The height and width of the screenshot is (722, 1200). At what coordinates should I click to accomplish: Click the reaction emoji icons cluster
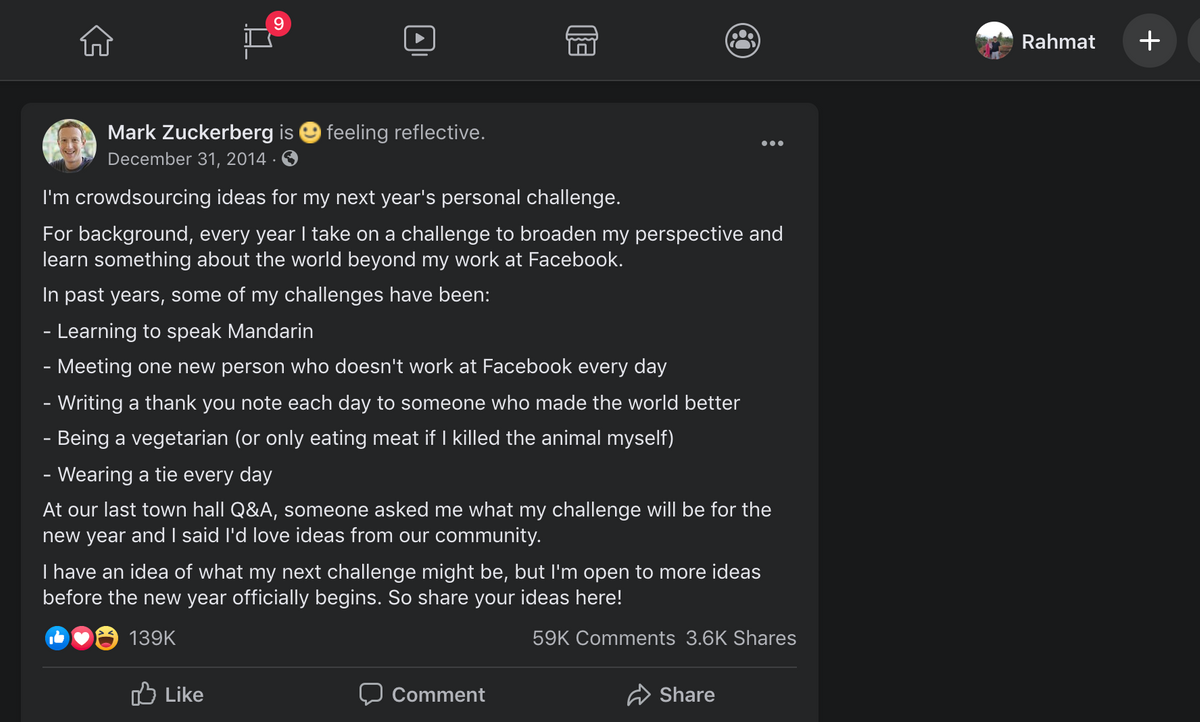[x=82, y=638]
